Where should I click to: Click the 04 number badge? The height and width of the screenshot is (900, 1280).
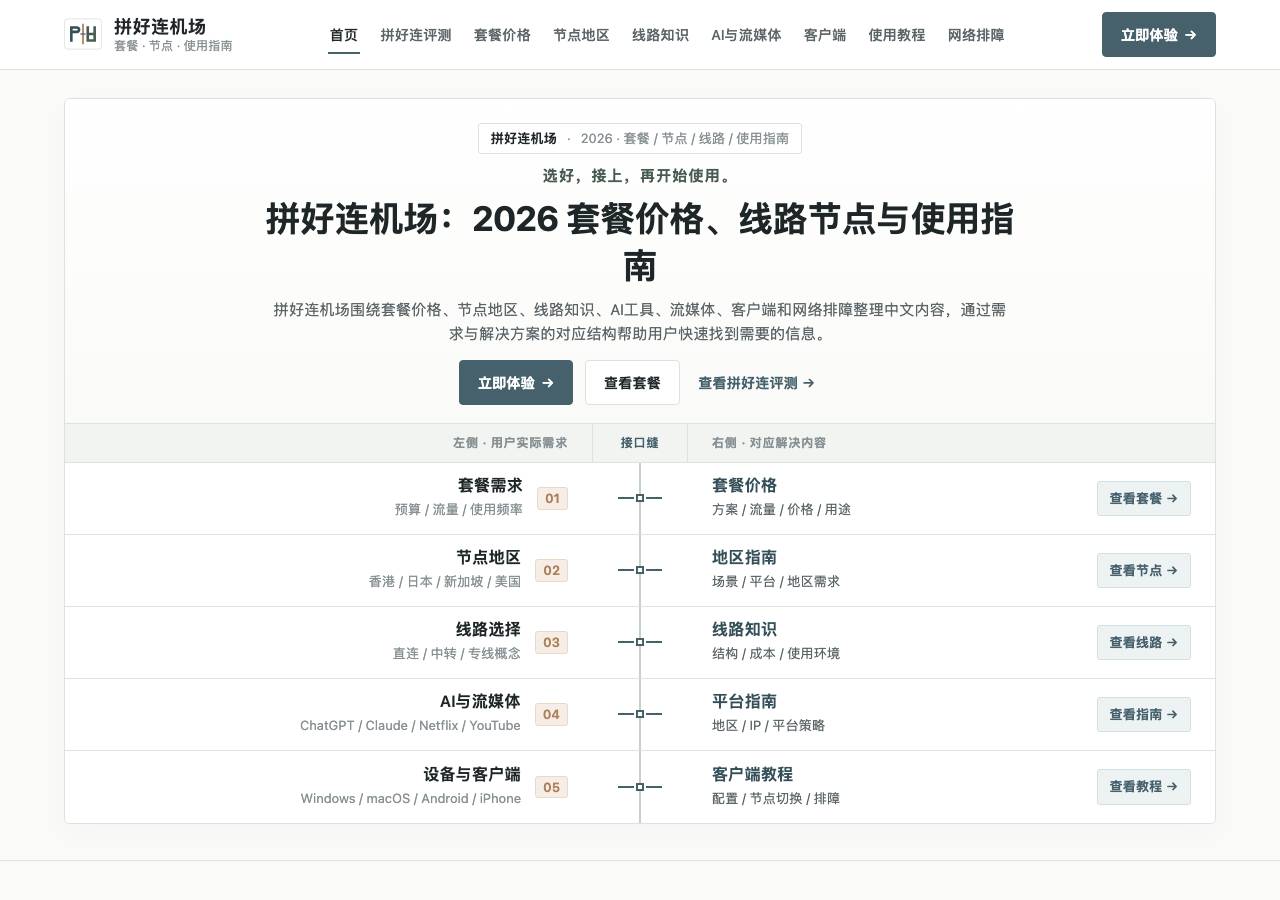coord(551,714)
